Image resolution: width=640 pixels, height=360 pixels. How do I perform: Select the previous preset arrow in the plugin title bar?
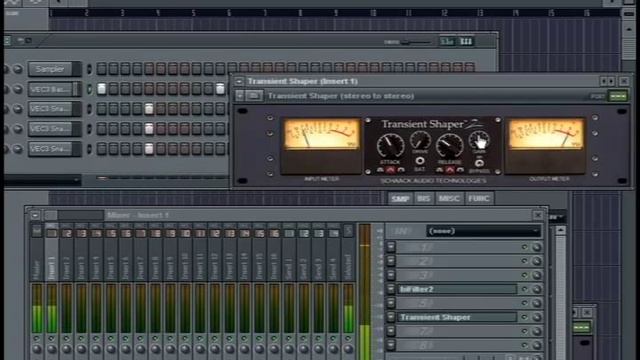[x=603, y=81]
